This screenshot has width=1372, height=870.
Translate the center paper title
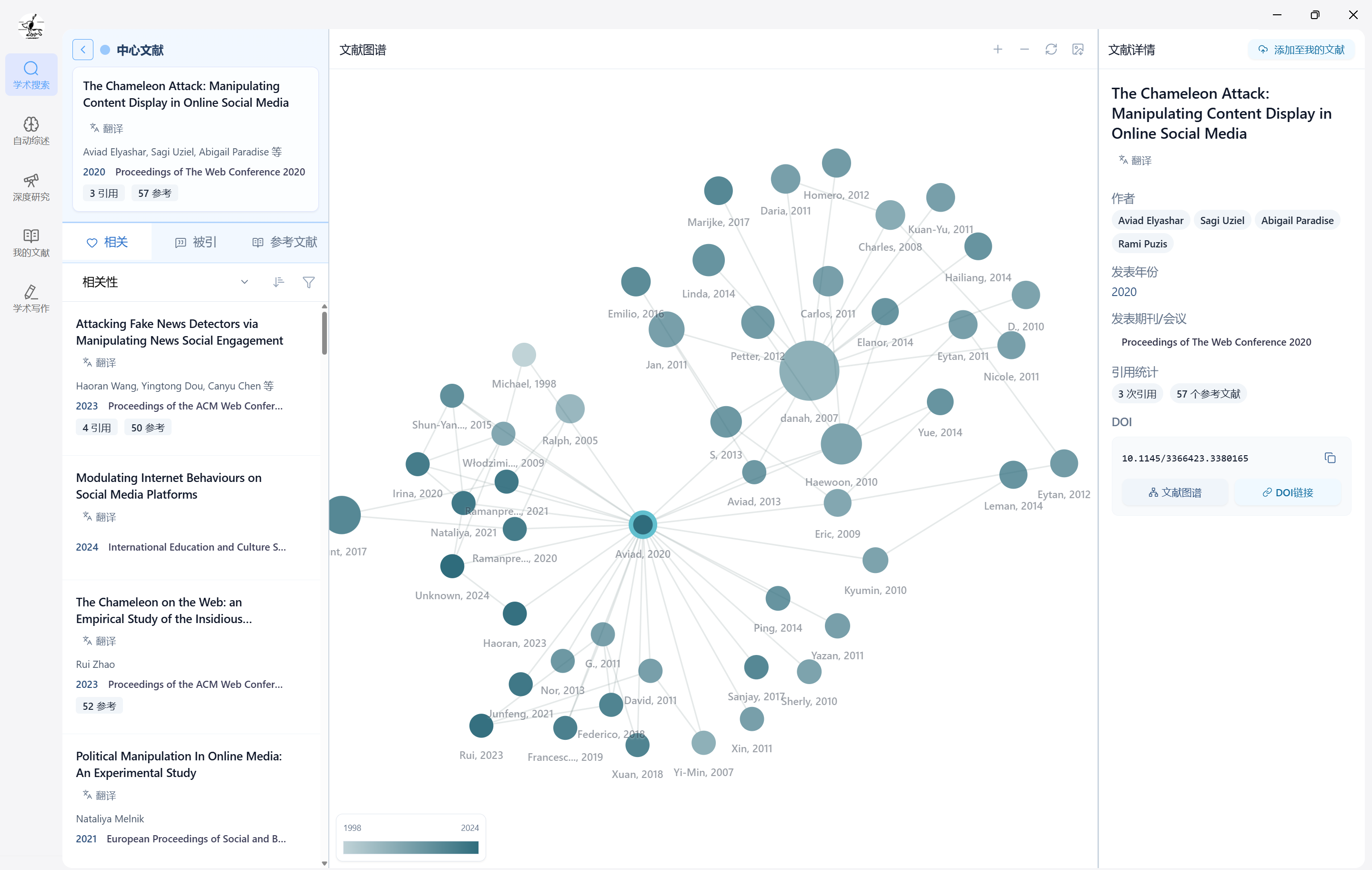click(107, 128)
